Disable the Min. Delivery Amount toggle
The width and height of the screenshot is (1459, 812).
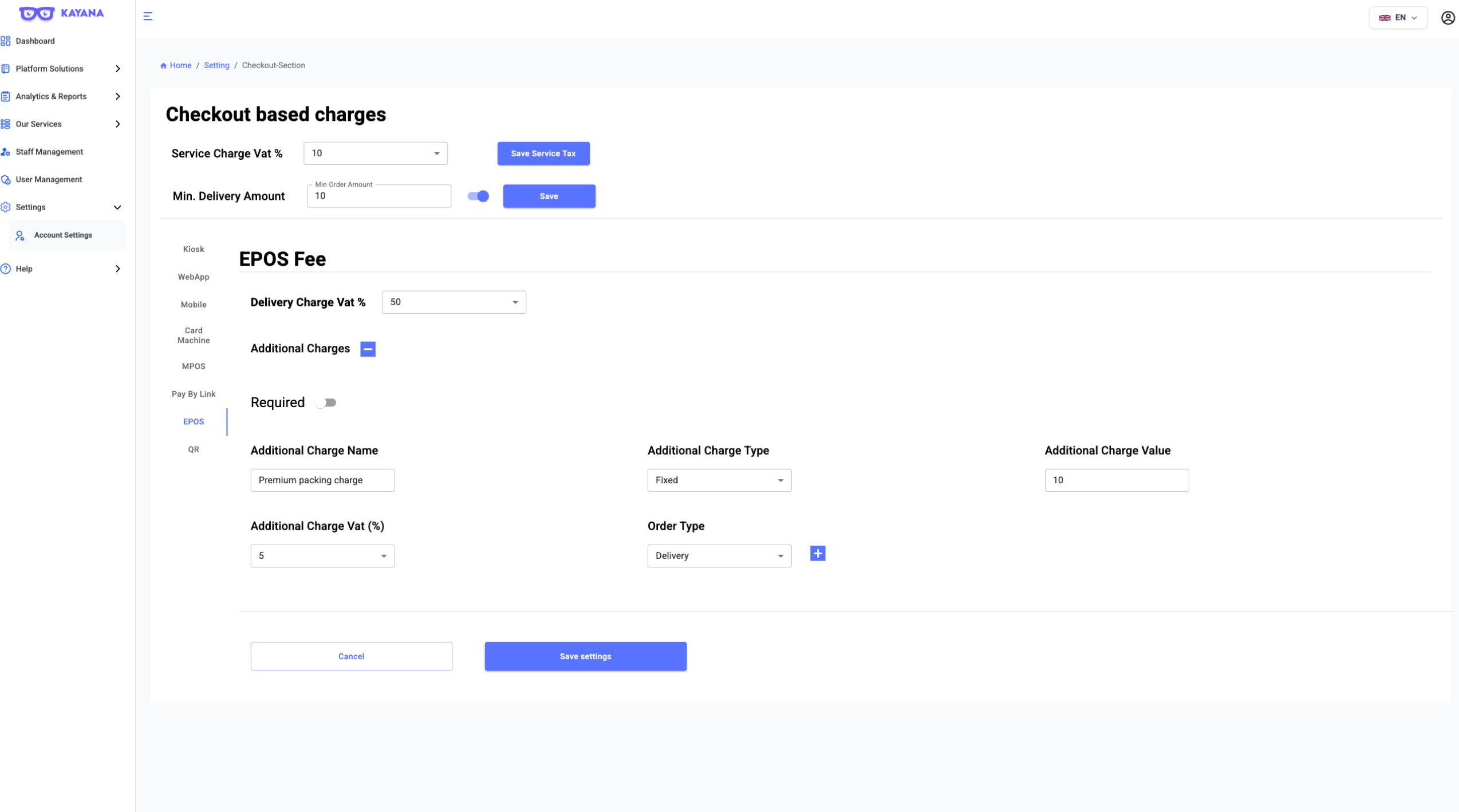pyautogui.click(x=478, y=196)
